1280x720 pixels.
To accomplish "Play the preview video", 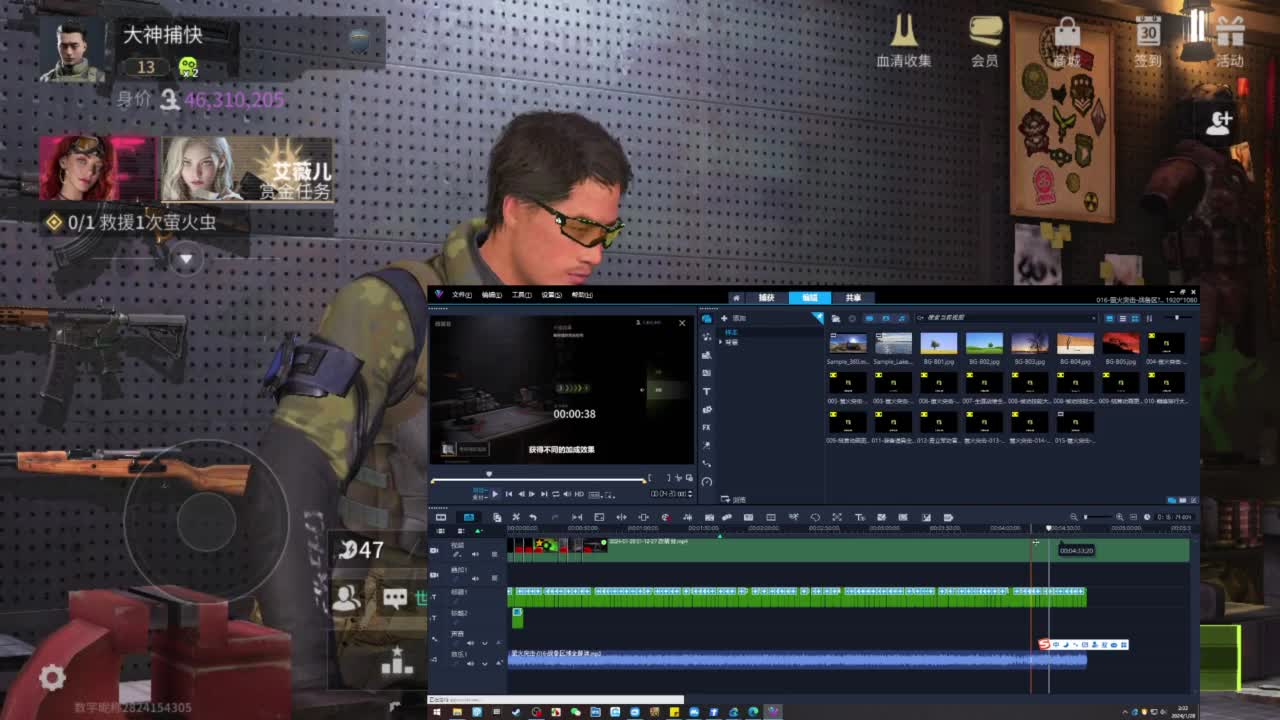I will click(x=495, y=494).
